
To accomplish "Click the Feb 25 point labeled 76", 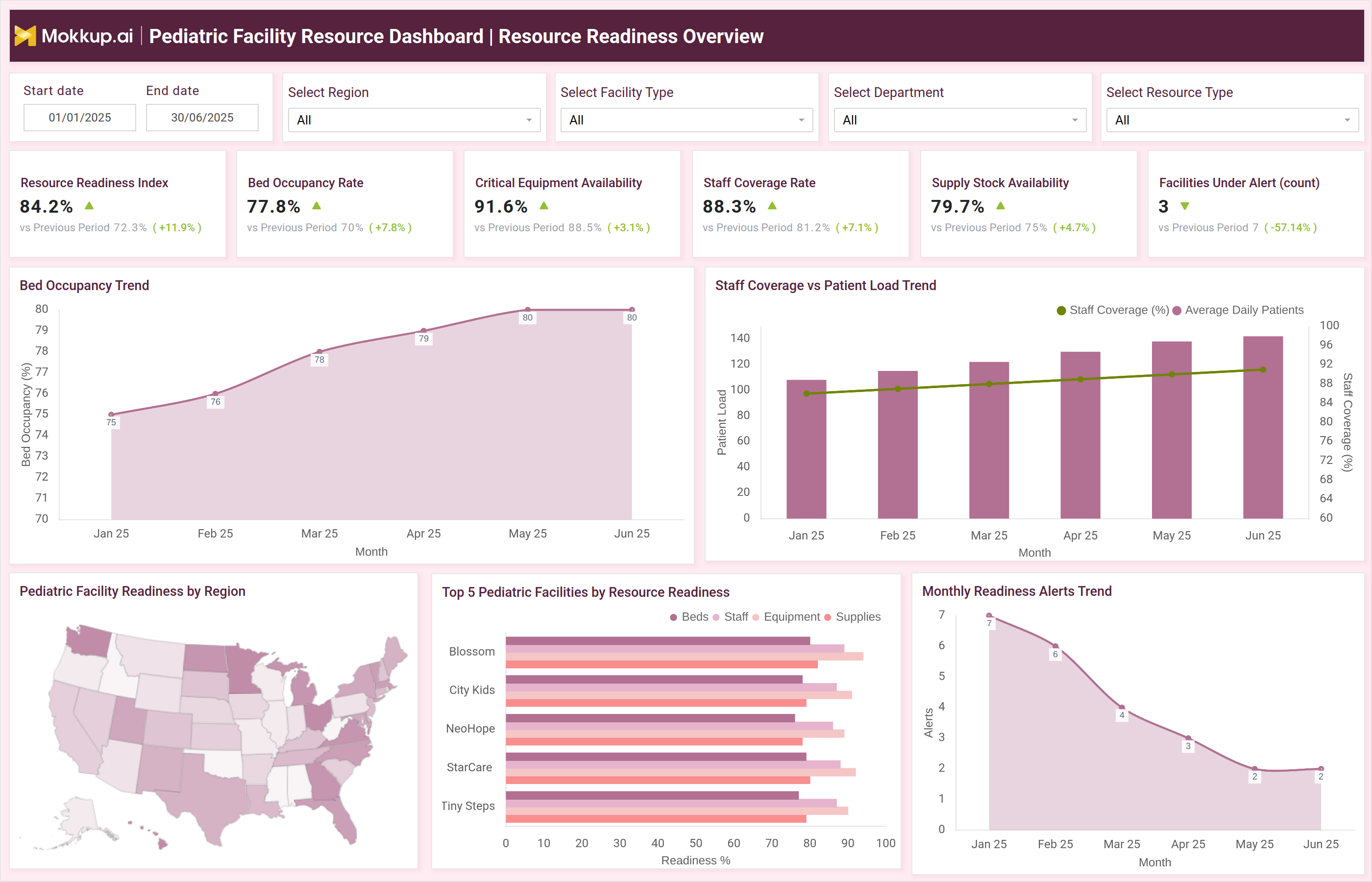I will (x=215, y=393).
